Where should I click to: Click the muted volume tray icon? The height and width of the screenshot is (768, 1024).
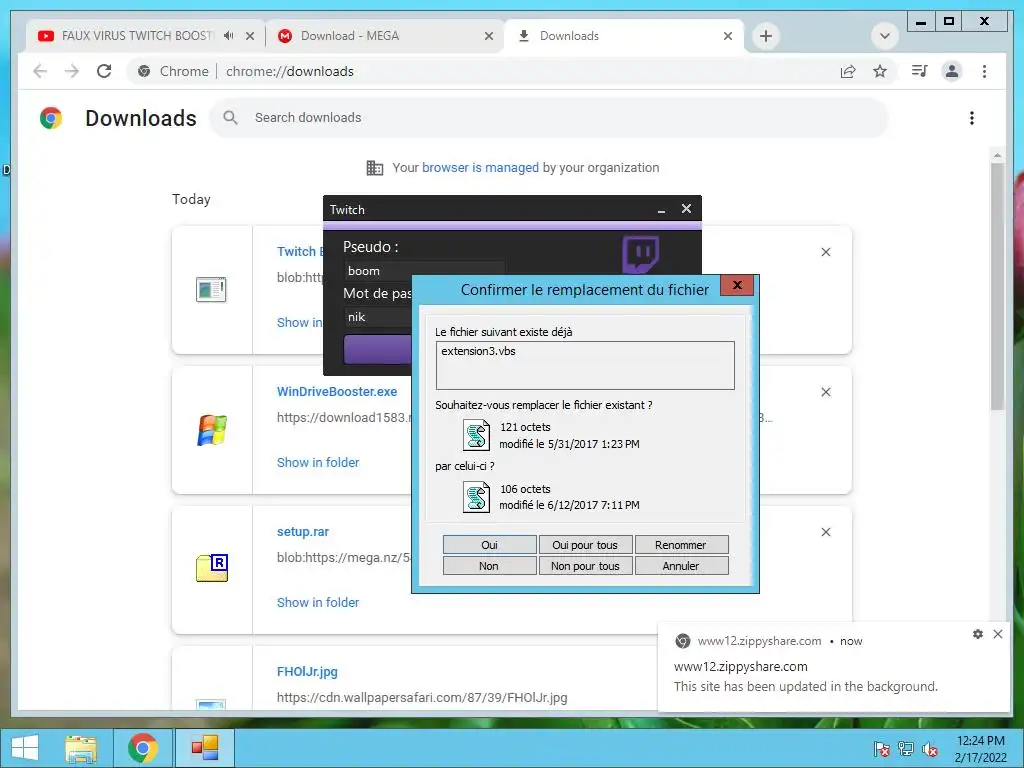930,749
